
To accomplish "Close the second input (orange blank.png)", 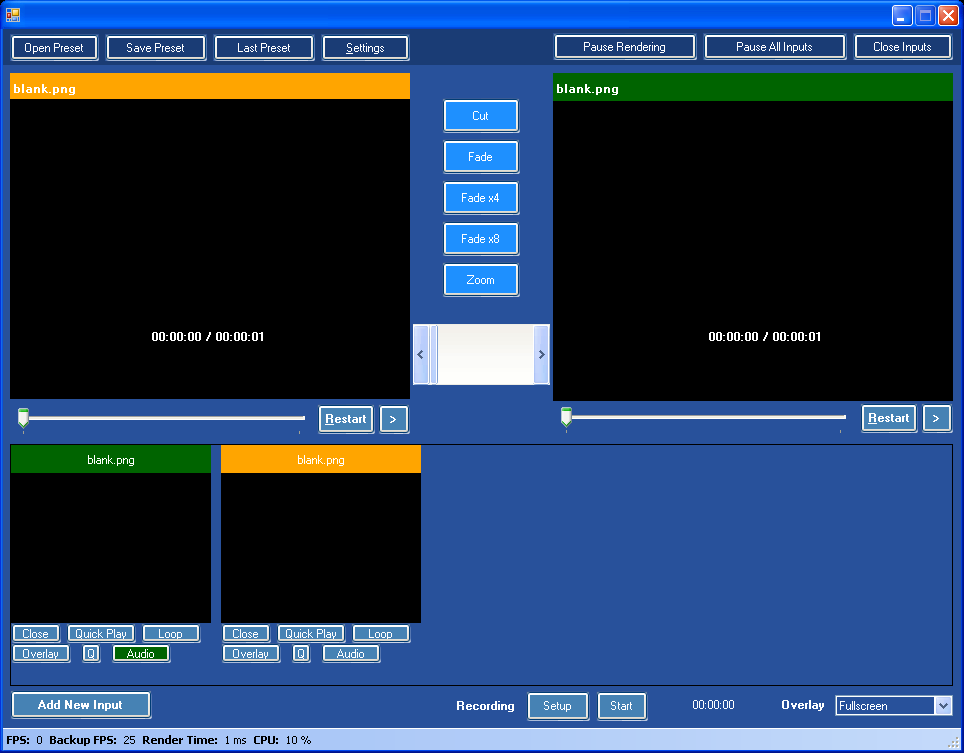I will pos(245,634).
